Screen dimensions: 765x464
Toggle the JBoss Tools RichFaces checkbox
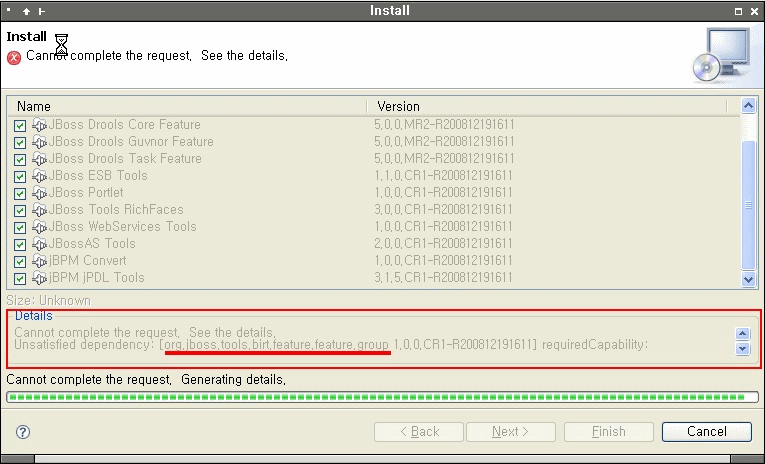point(20,211)
